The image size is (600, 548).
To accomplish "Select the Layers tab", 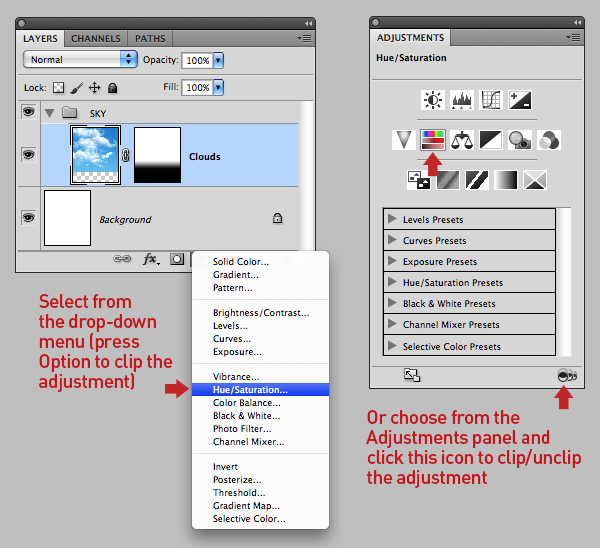I will (x=40, y=39).
